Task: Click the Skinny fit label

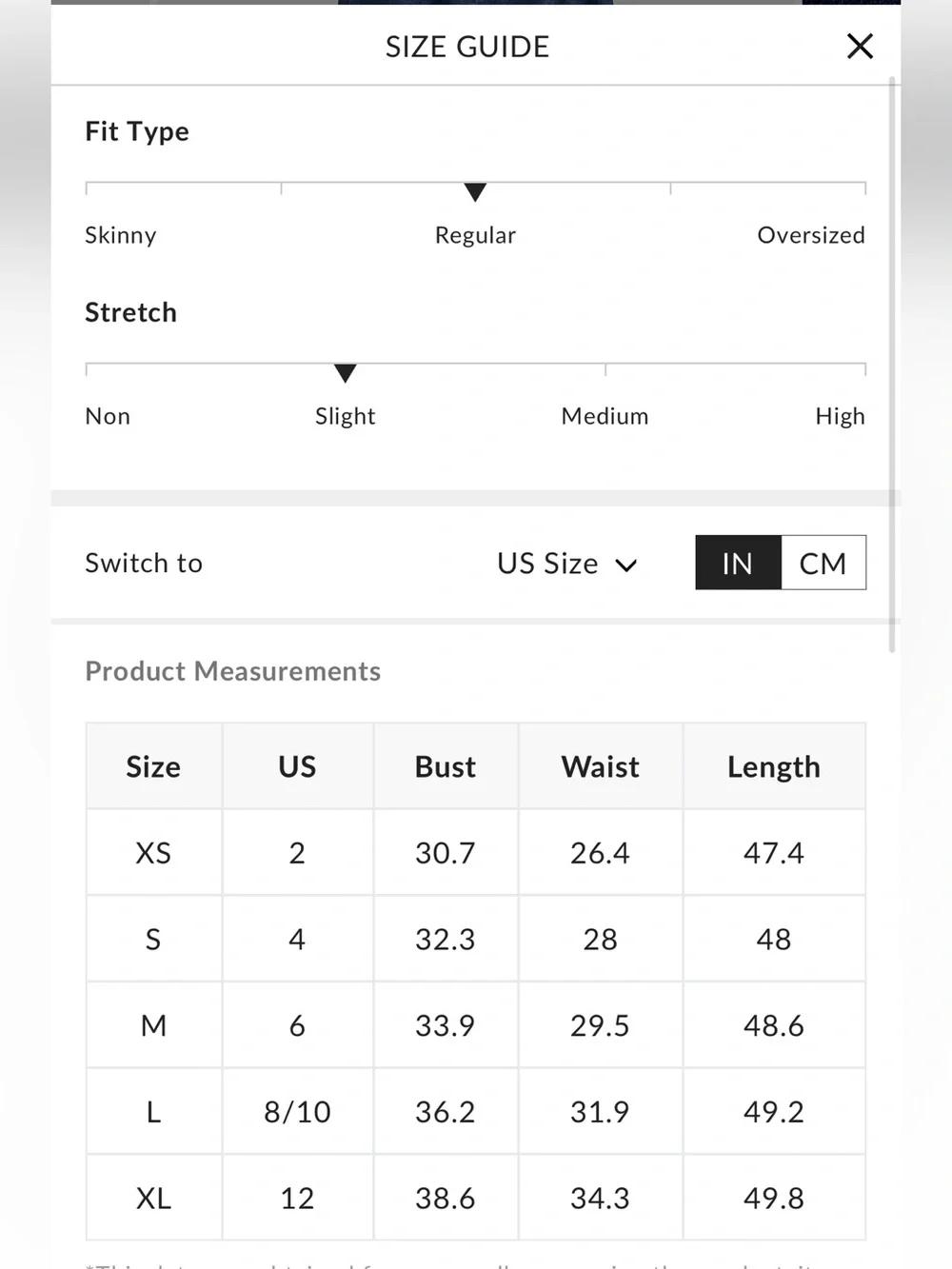Action: click(x=121, y=235)
